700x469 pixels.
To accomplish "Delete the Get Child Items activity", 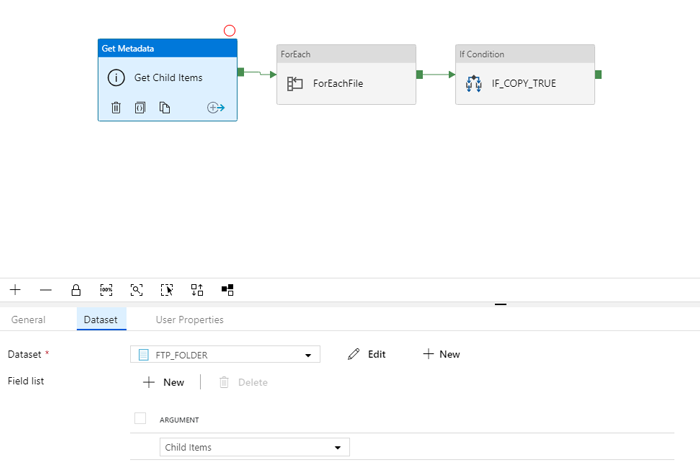I will pyautogui.click(x=116, y=108).
